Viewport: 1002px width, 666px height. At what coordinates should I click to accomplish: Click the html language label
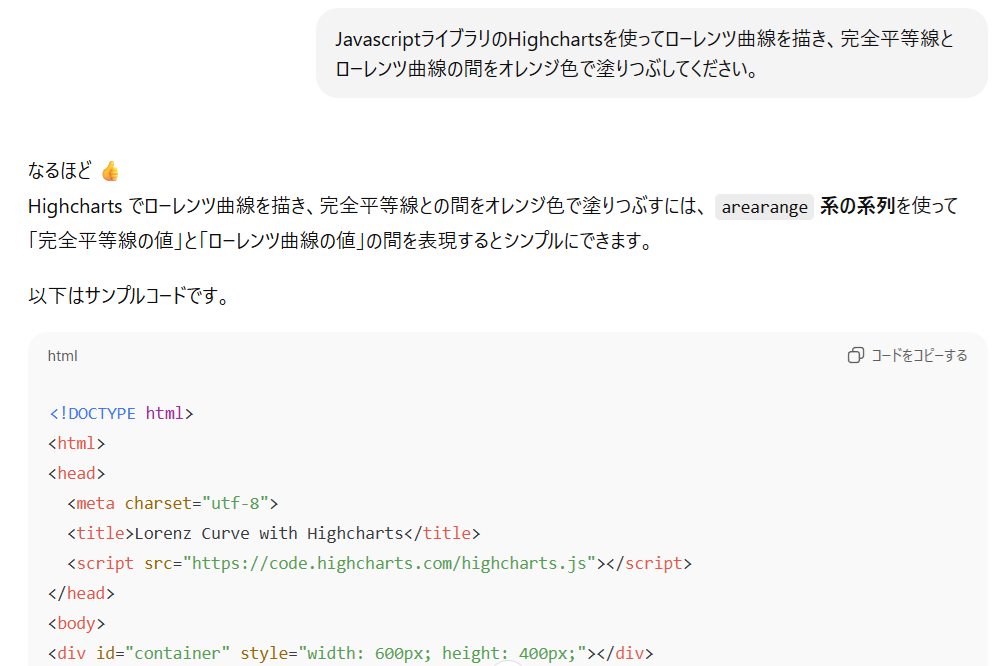(62, 356)
